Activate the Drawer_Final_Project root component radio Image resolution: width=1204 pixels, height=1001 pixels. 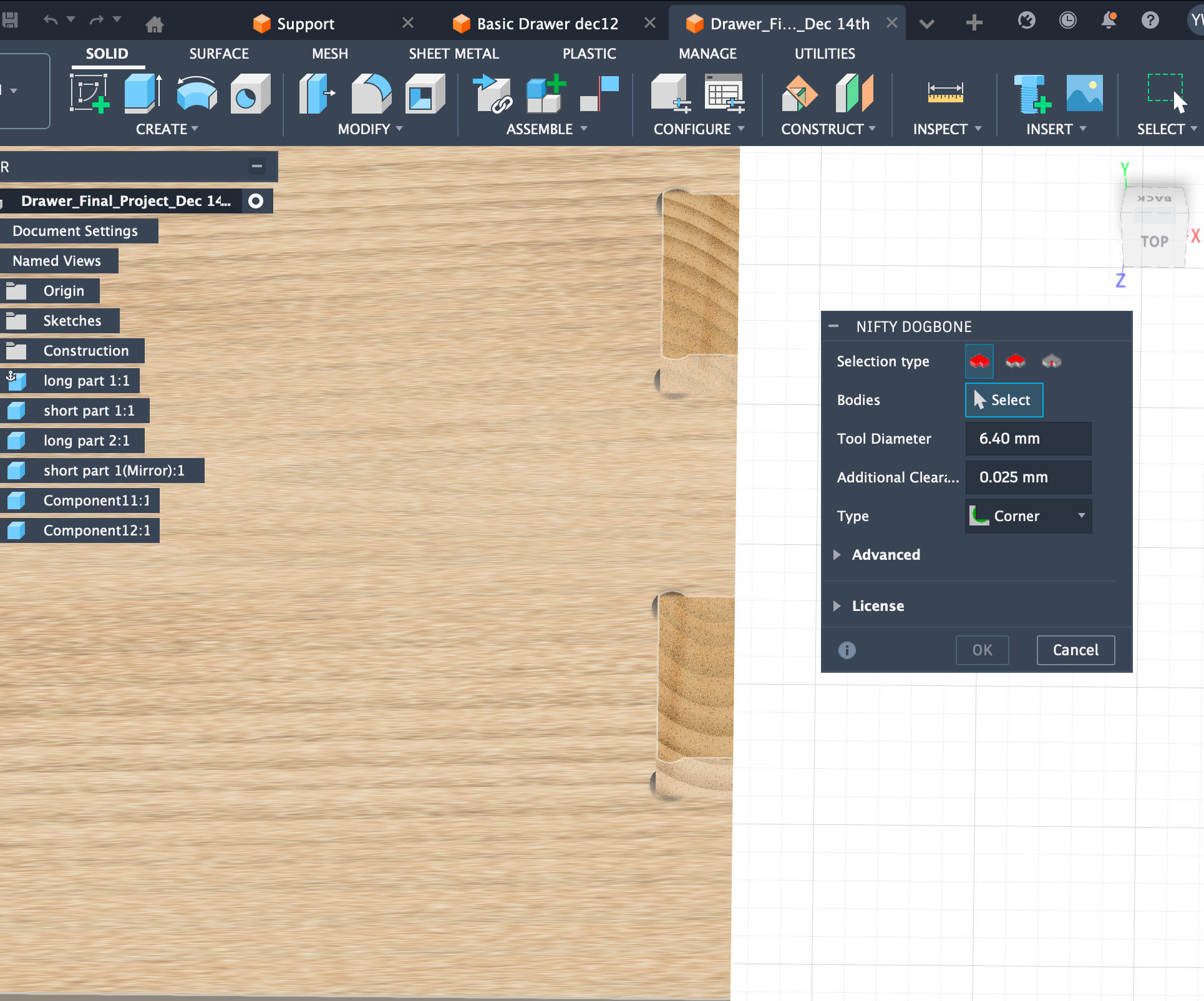coord(256,201)
